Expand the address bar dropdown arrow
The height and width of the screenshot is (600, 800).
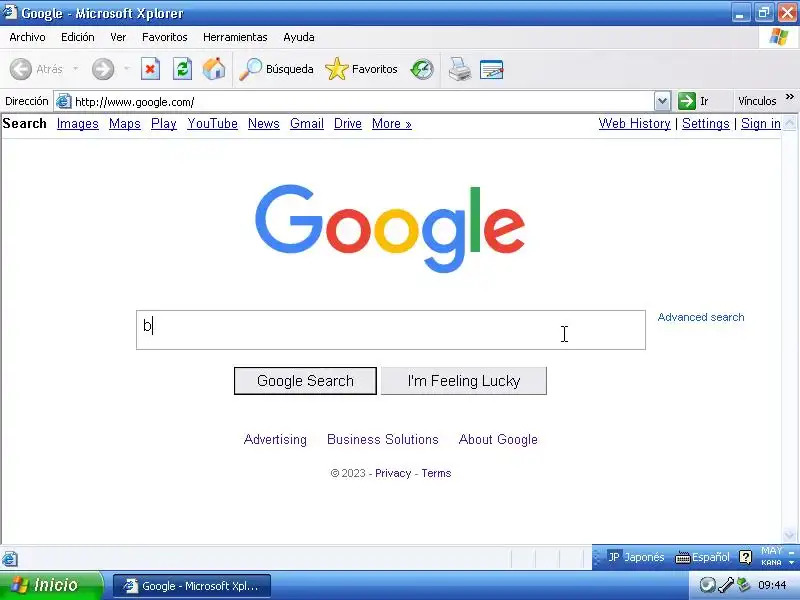662,101
